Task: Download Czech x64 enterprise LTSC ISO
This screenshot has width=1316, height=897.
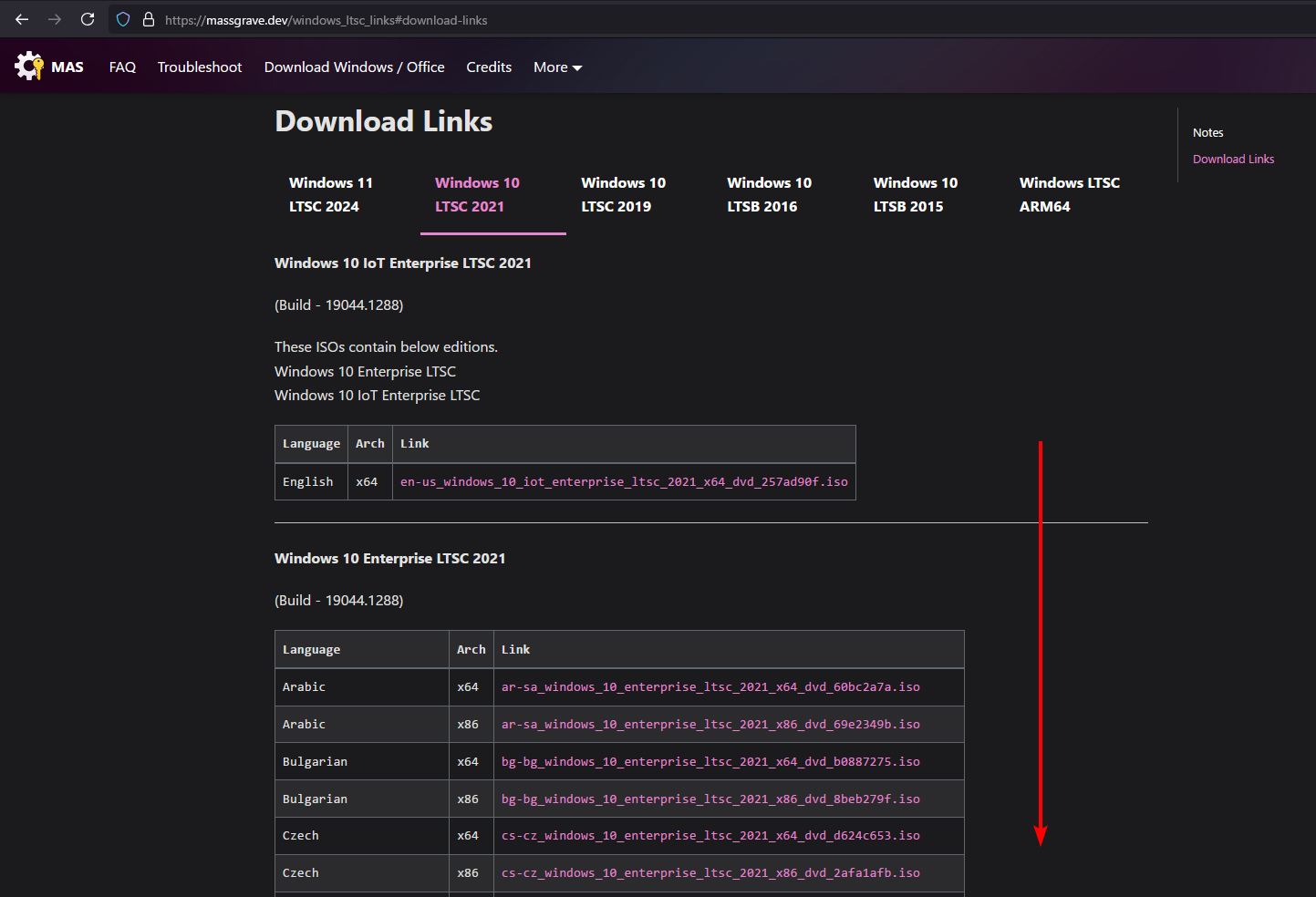Action: [710, 836]
